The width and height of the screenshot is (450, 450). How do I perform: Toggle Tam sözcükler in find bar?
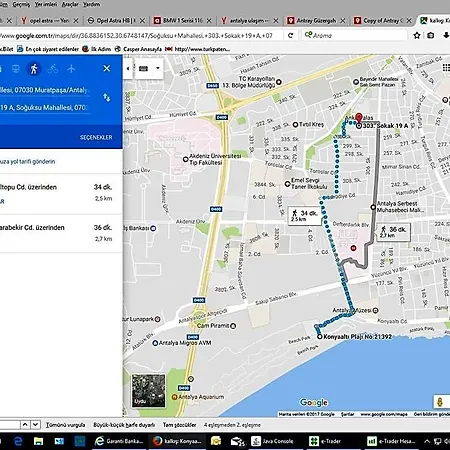click(x=179, y=425)
